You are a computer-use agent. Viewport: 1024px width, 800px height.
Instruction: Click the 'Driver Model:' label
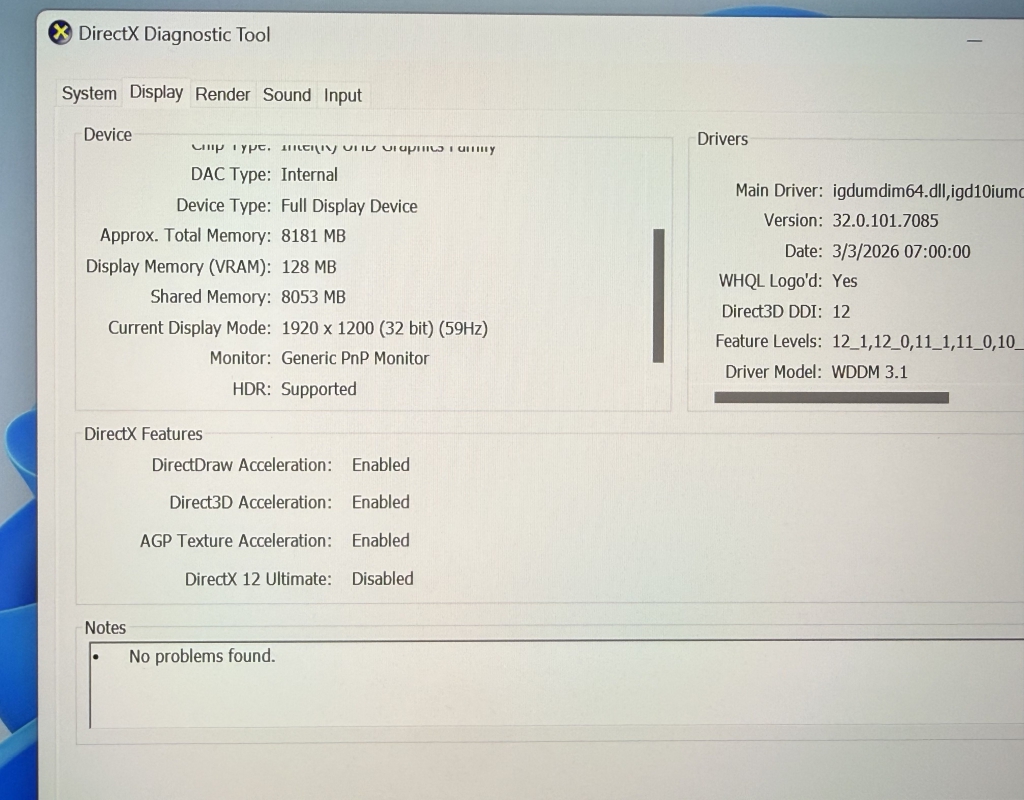tap(773, 372)
